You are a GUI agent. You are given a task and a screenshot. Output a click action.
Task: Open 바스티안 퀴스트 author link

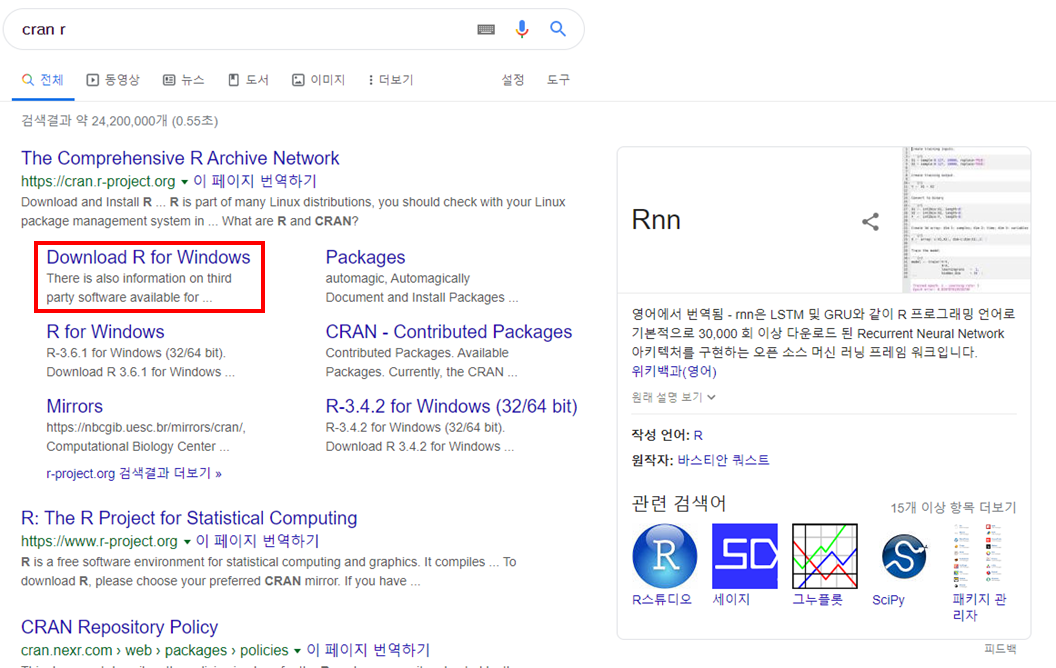click(723, 460)
